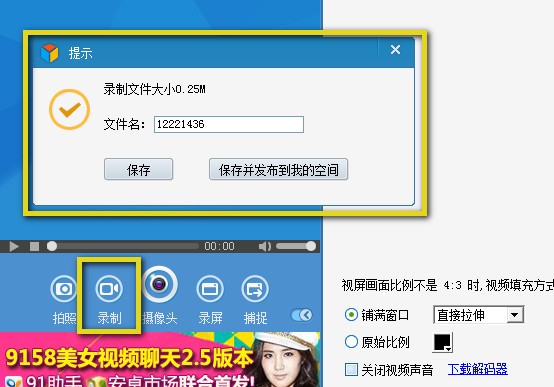Open the 摄像头 webcam icon
The height and width of the screenshot is (387, 554).
pos(159,285)
